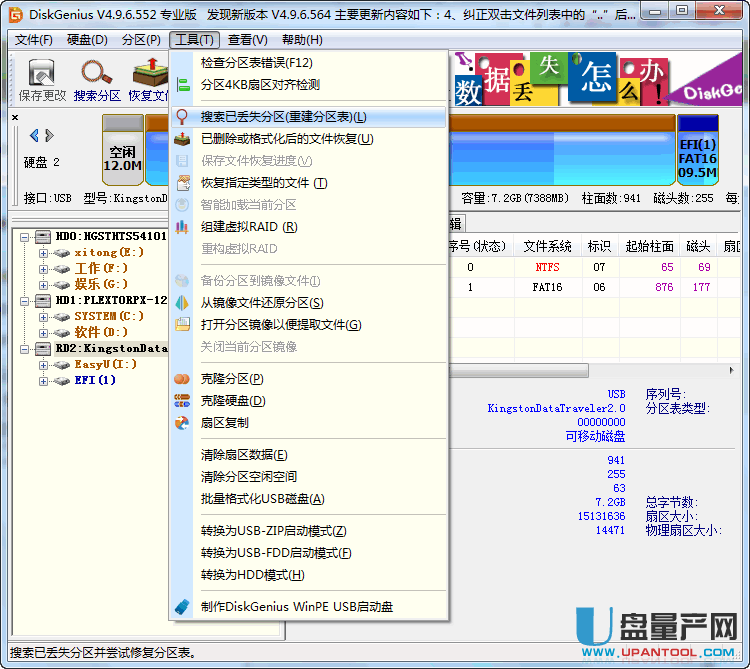Image resolution: width=750 pixels, height=669 pixels.
Task: Expand the SYSTEM(C:) tree node
Action: click(43, 317)
